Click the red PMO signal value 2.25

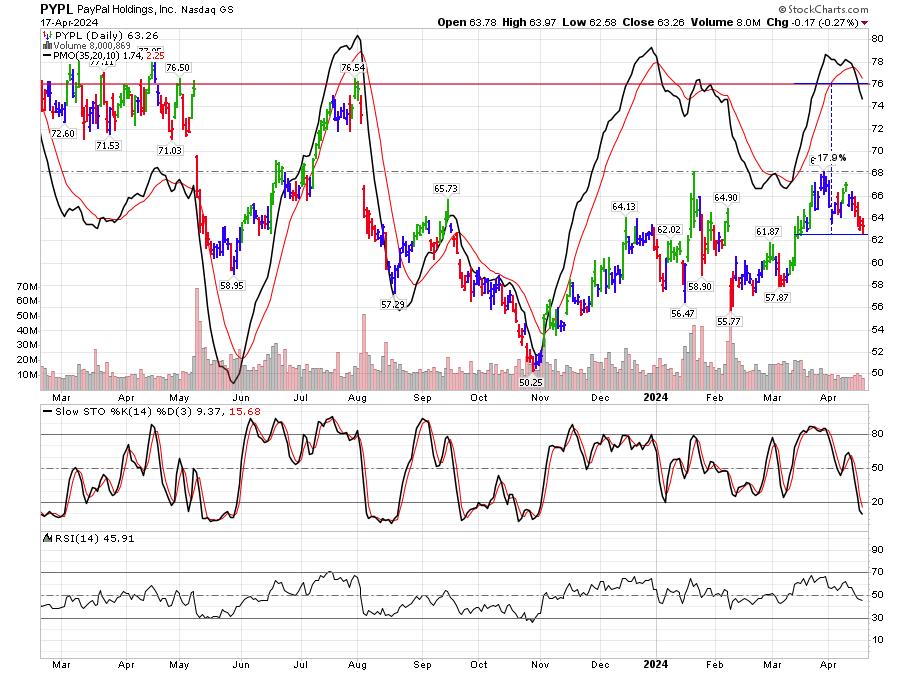point(148,55)
